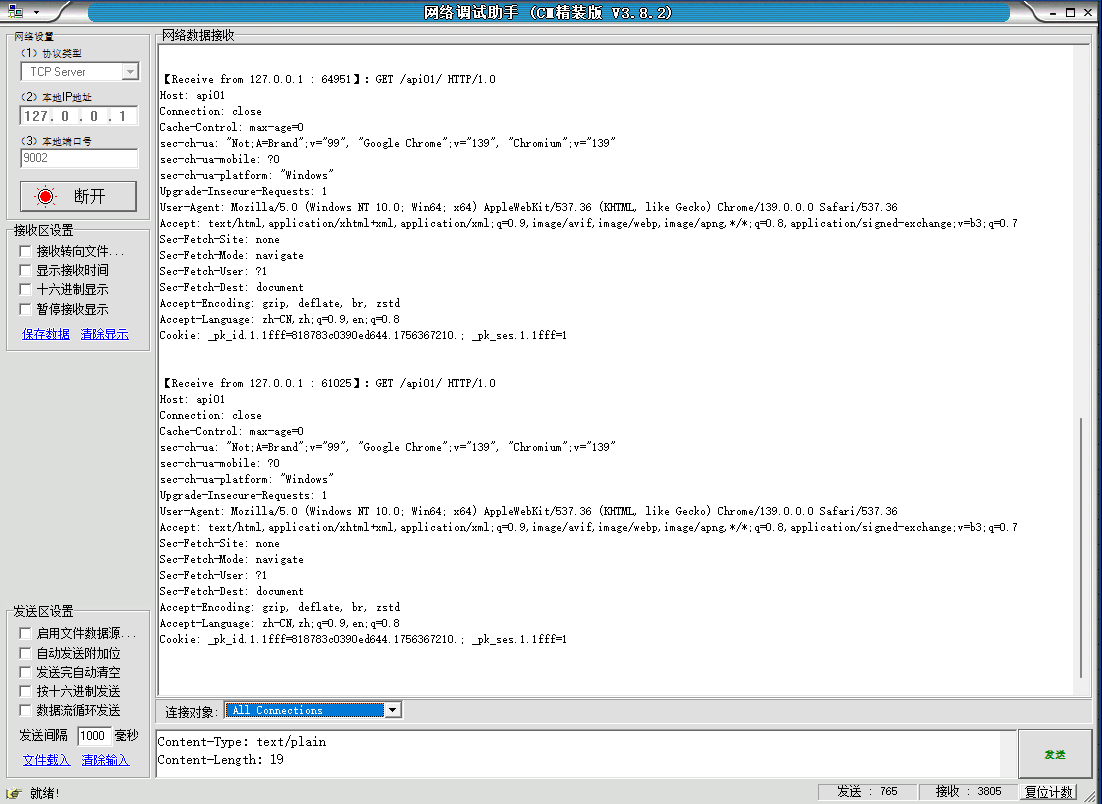Image resolution: width=1102 pixels, height=804 pixels.
Task: Open the title bar dropdown arrow menu
Action: 36,12
